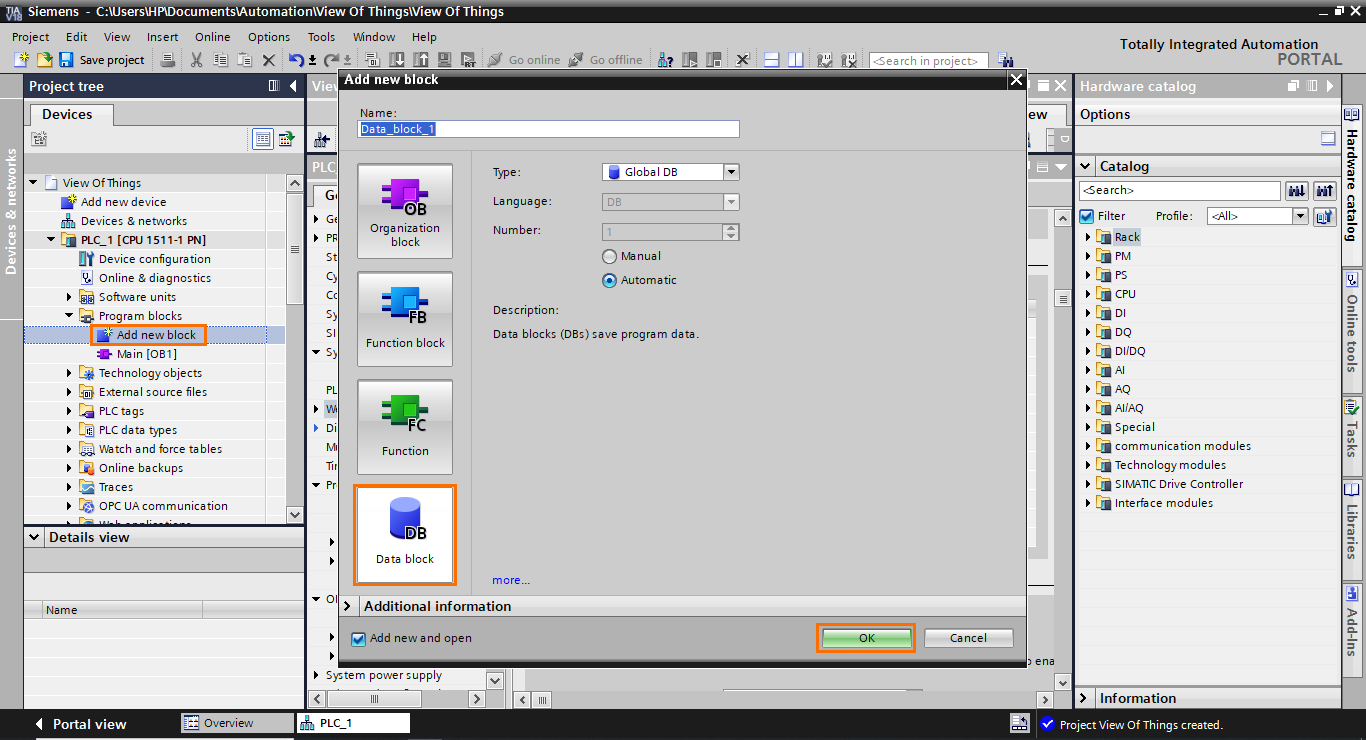Open the Project menu
Screen dimensions: 1366x740
[x=31, y=37]
